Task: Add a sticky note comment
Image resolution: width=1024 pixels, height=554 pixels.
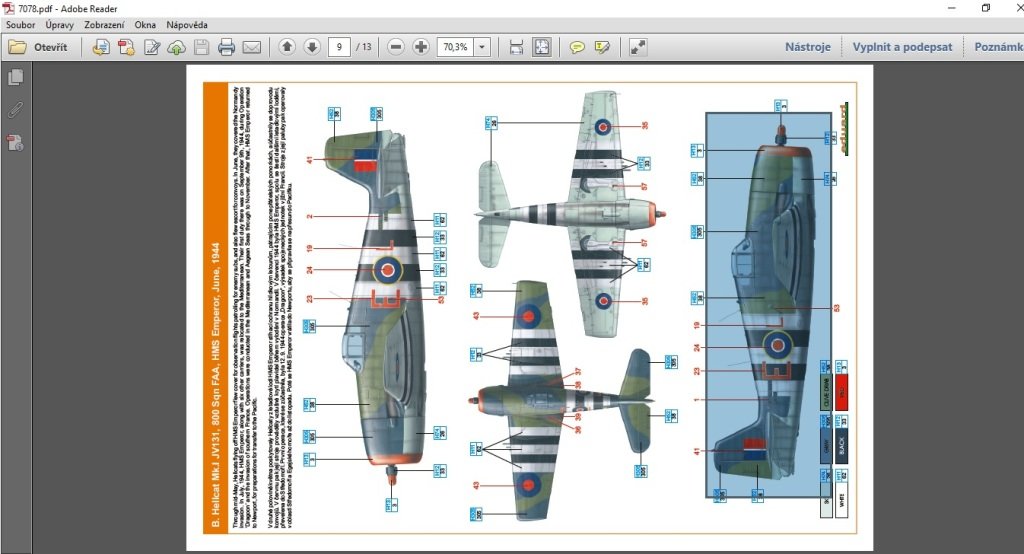Action: click(x=577, y=47)
